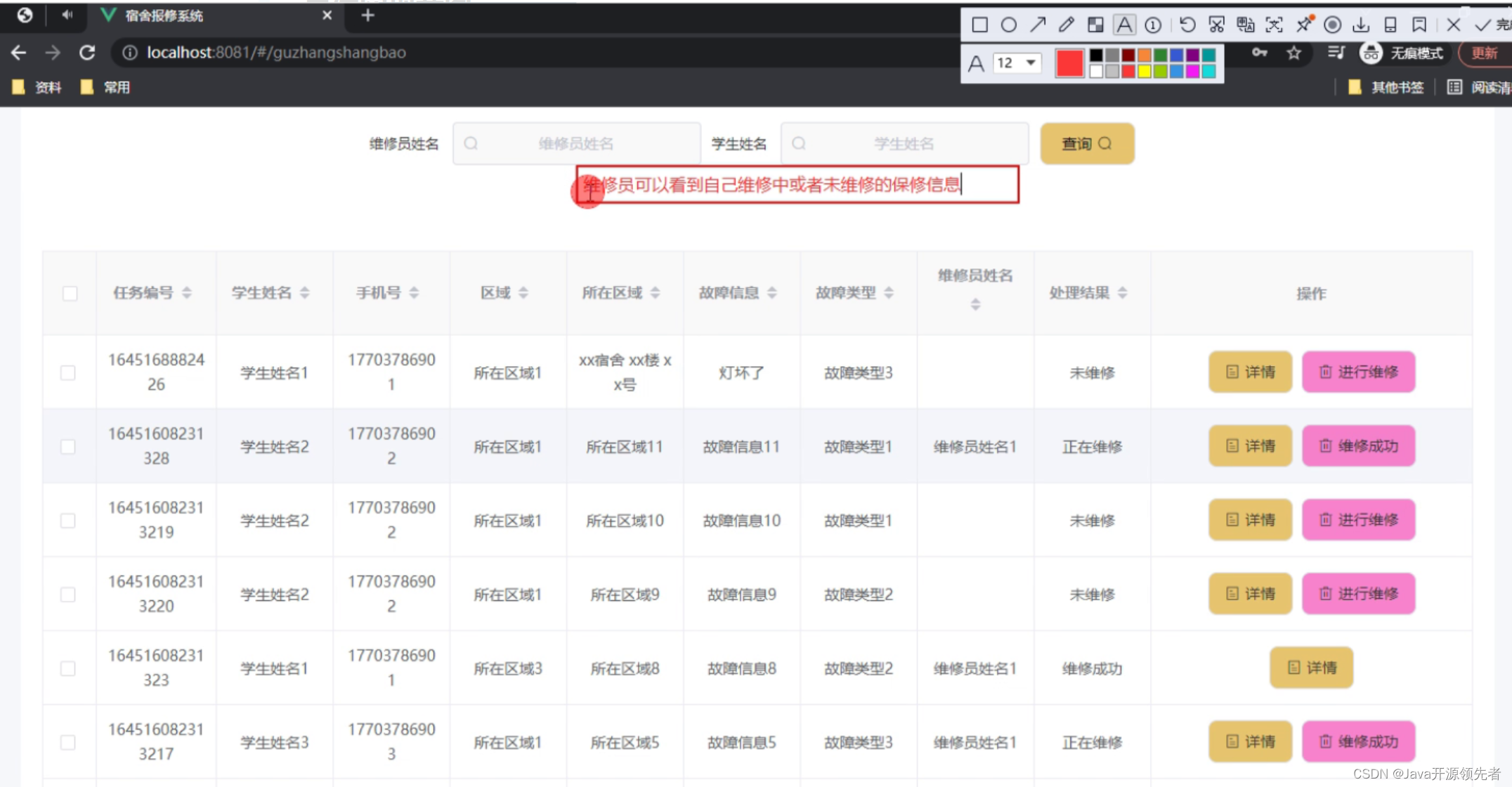The width and height of the screenshot is (1512, 787).
Task: Click the download screenshot icon
Action: pyautogui.click(x=1362, y=25)
